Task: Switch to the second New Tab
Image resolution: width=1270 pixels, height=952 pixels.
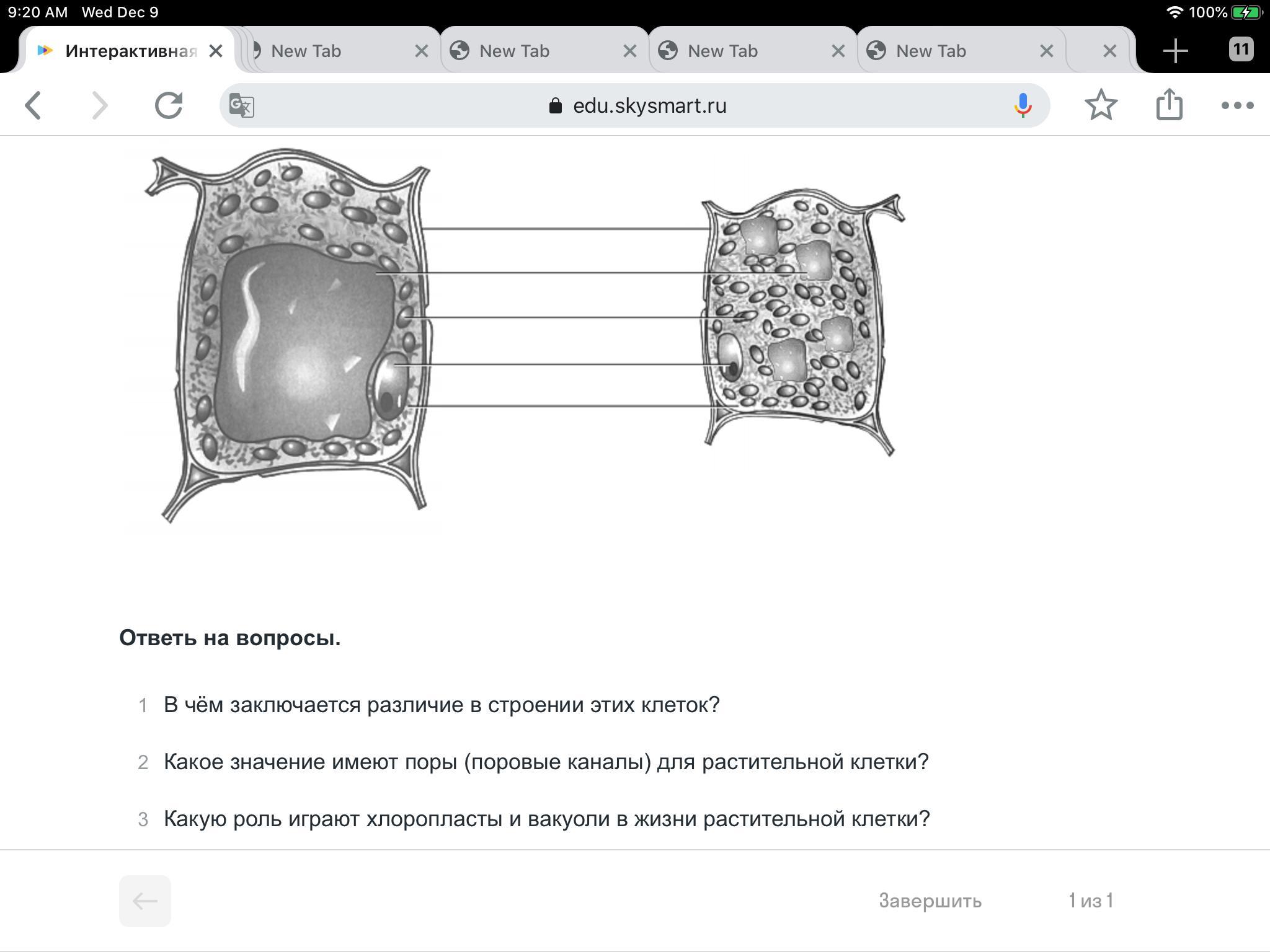Action: 513,51
